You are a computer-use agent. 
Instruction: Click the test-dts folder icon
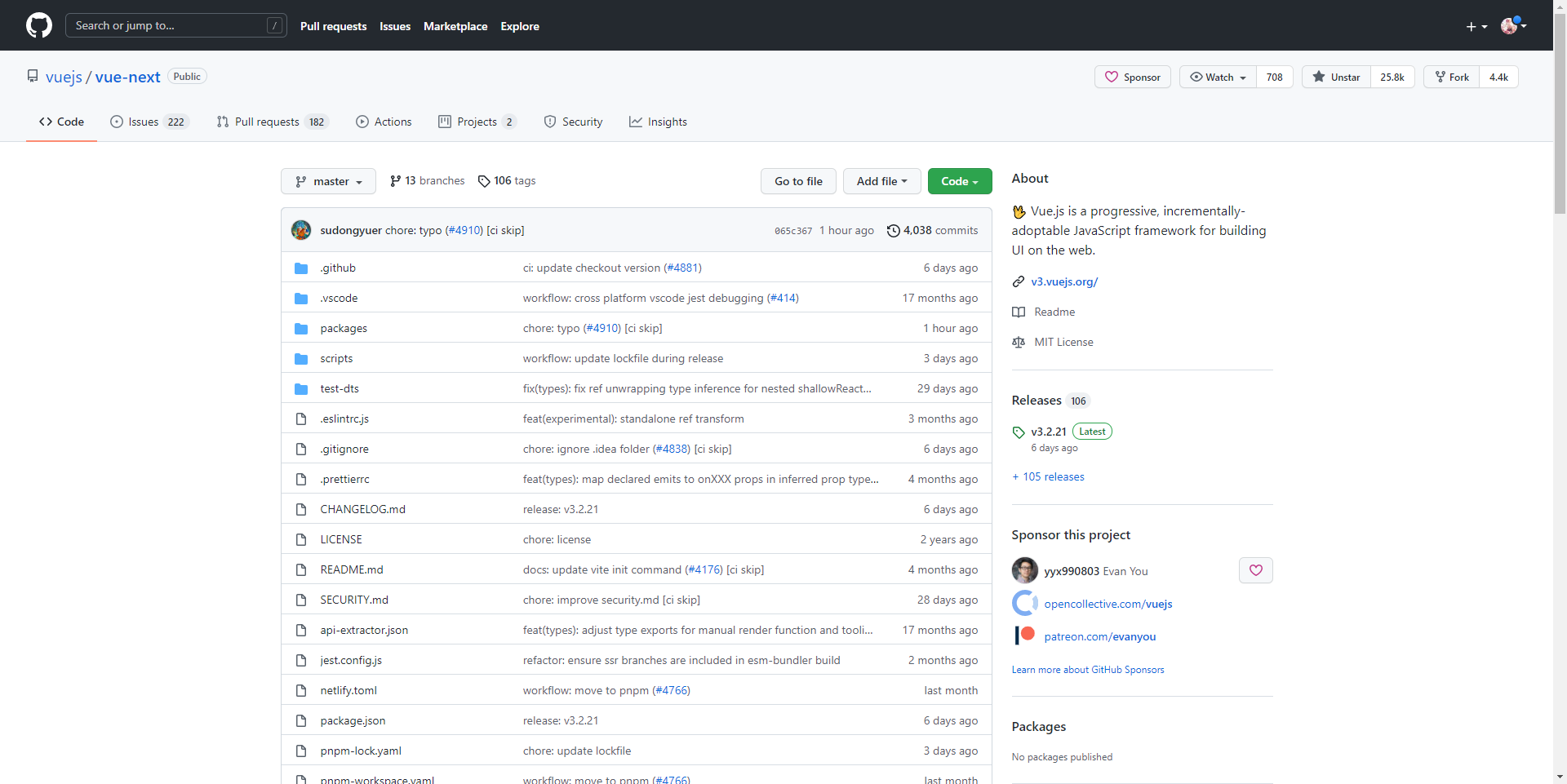[x=301, y=388]
